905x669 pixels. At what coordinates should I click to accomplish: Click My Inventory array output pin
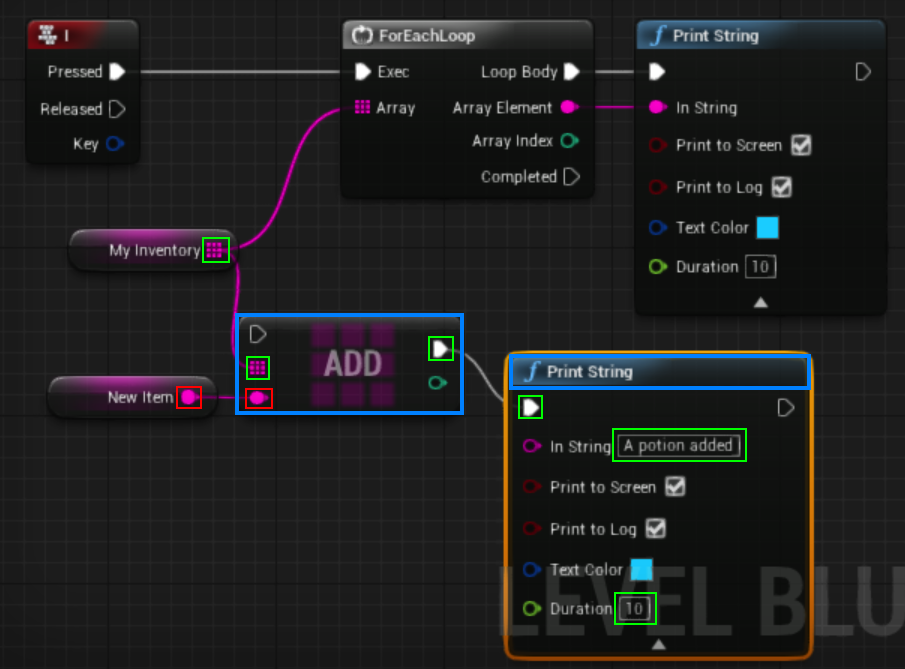(x=215, y=250)
